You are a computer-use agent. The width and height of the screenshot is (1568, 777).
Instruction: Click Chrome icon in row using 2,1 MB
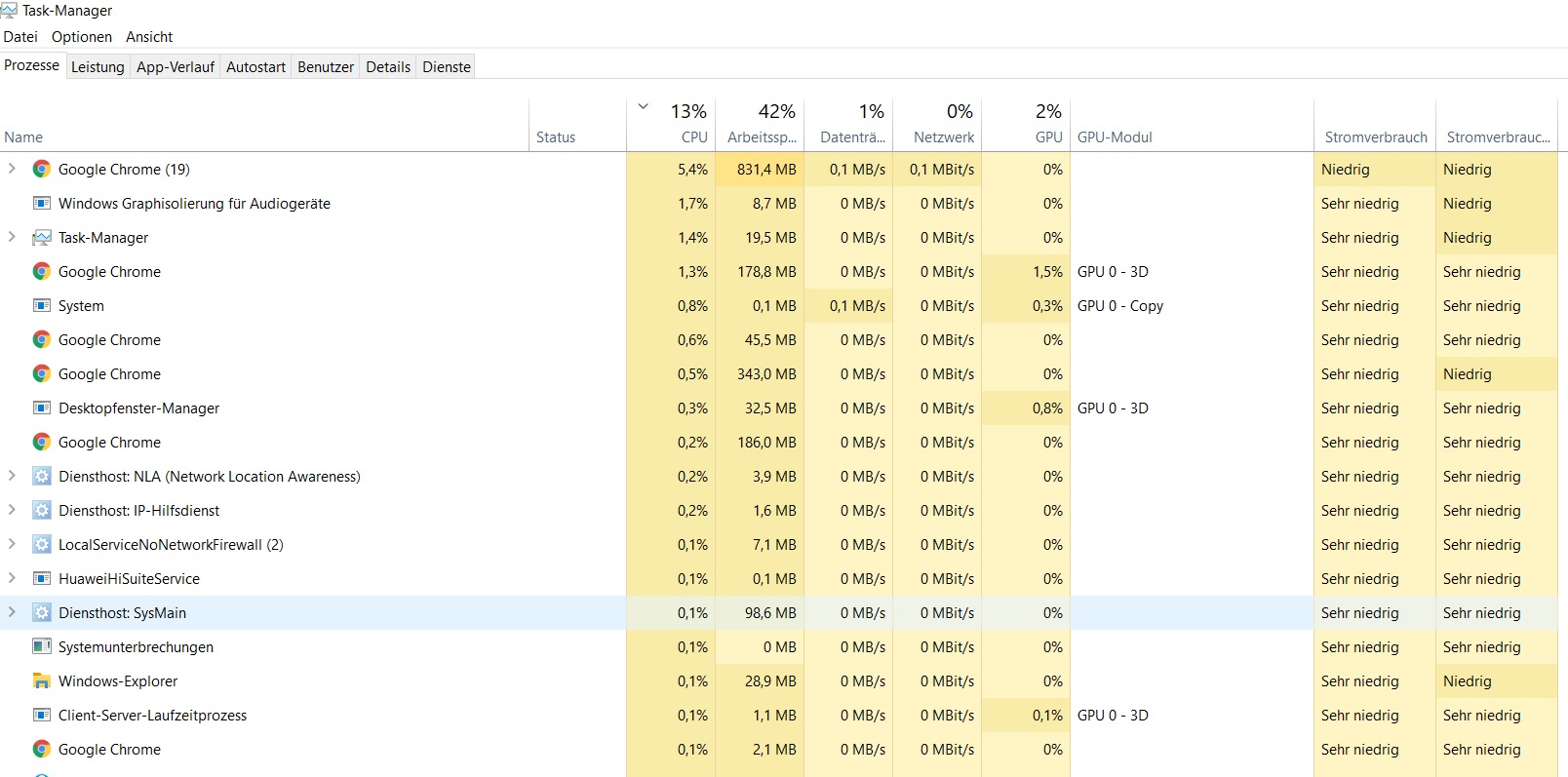[x=42, y=749]
